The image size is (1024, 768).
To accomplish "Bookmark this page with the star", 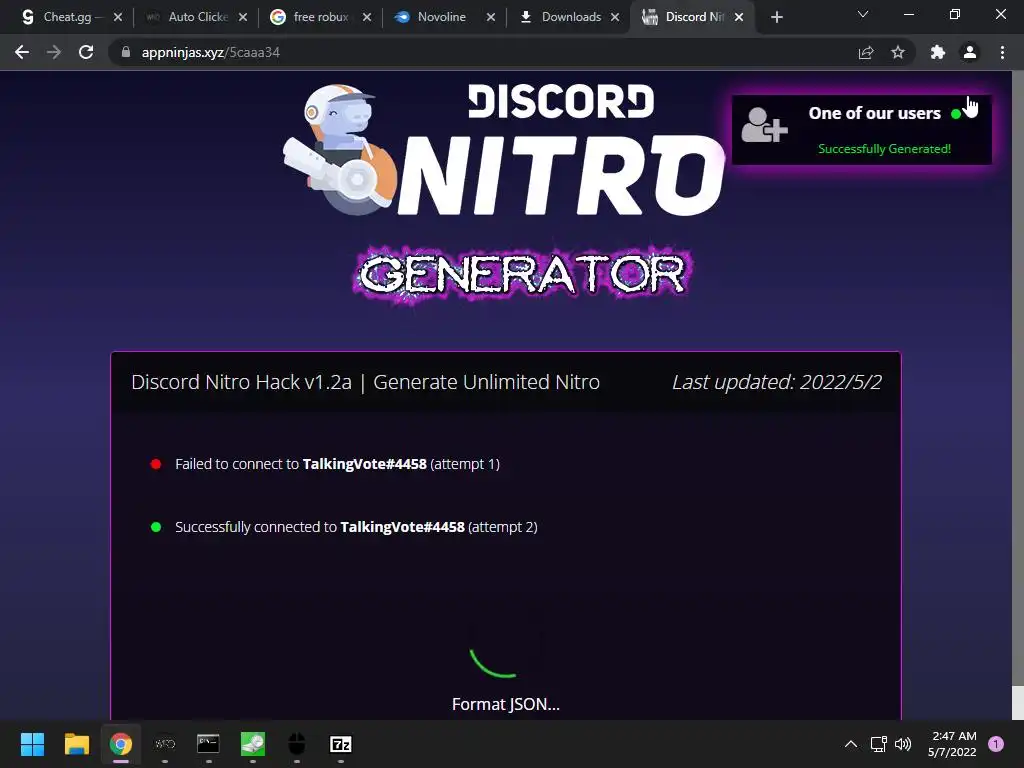I will (x=898, y=52).
